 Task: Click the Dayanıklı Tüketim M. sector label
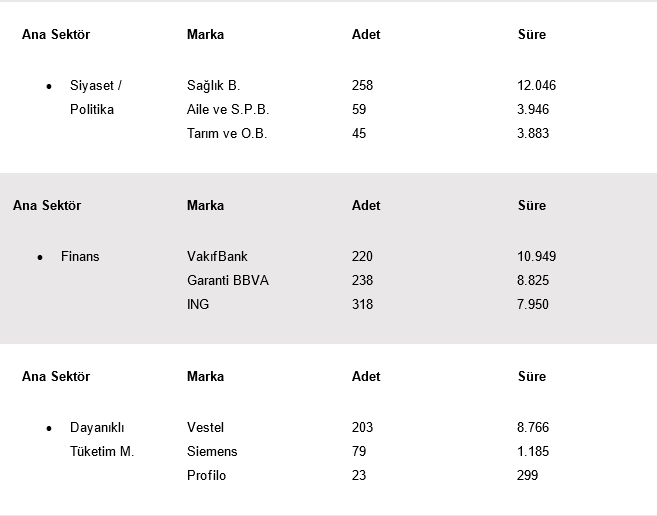click(101, 440)
